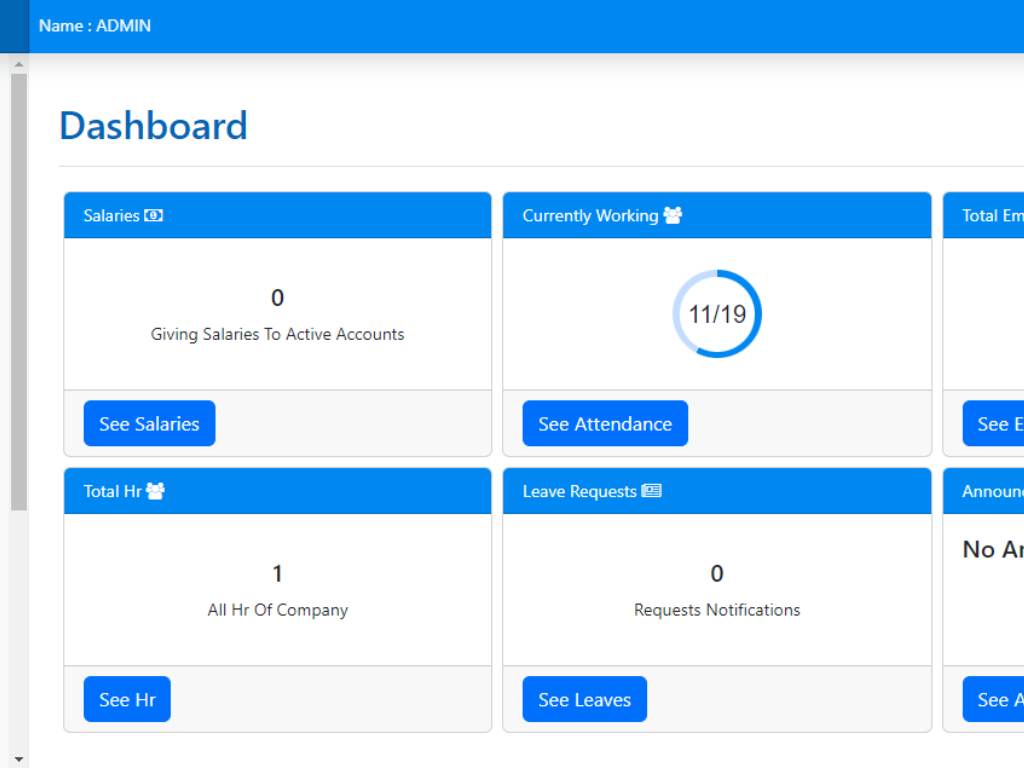Click the Name : ADMIN label
This screenshot has width=1024, height=768.
click(x=95, y=26)
